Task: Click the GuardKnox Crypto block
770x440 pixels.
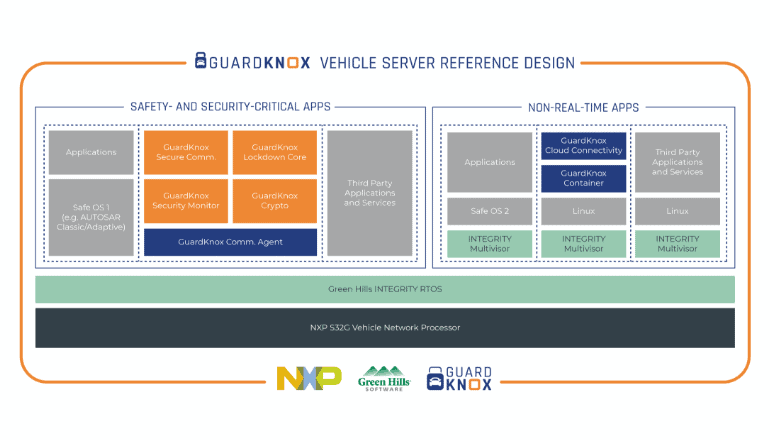Action: (x=275, y=201)
